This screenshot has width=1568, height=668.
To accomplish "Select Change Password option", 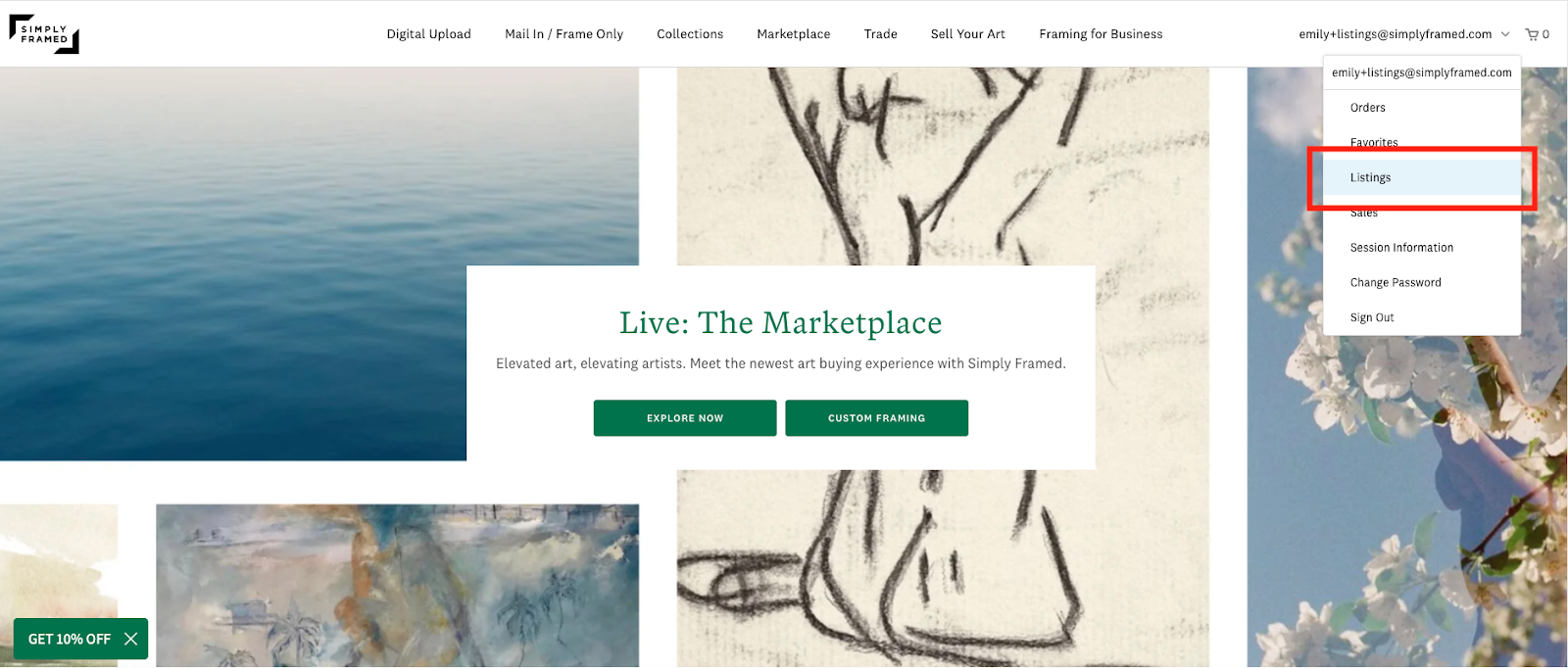I will [x=1422, y=283].
